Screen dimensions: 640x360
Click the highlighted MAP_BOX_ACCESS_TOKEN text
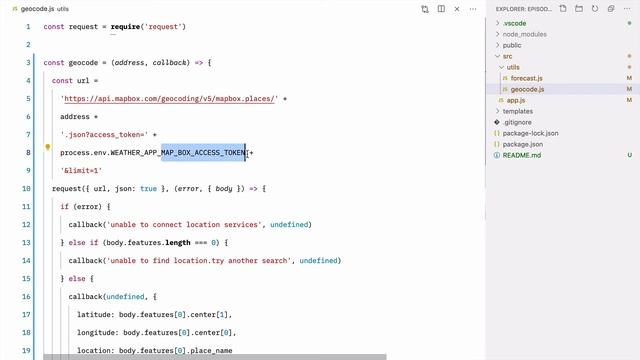coord(203,153)
